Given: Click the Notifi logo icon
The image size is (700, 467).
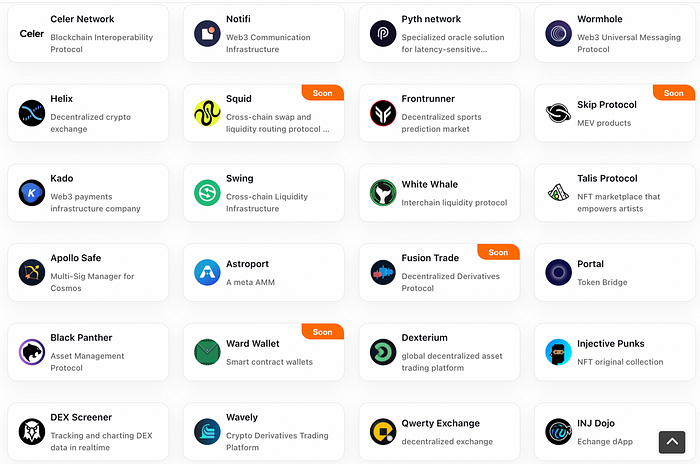Looking at the screenshot, I should click(x=207, y=33).
